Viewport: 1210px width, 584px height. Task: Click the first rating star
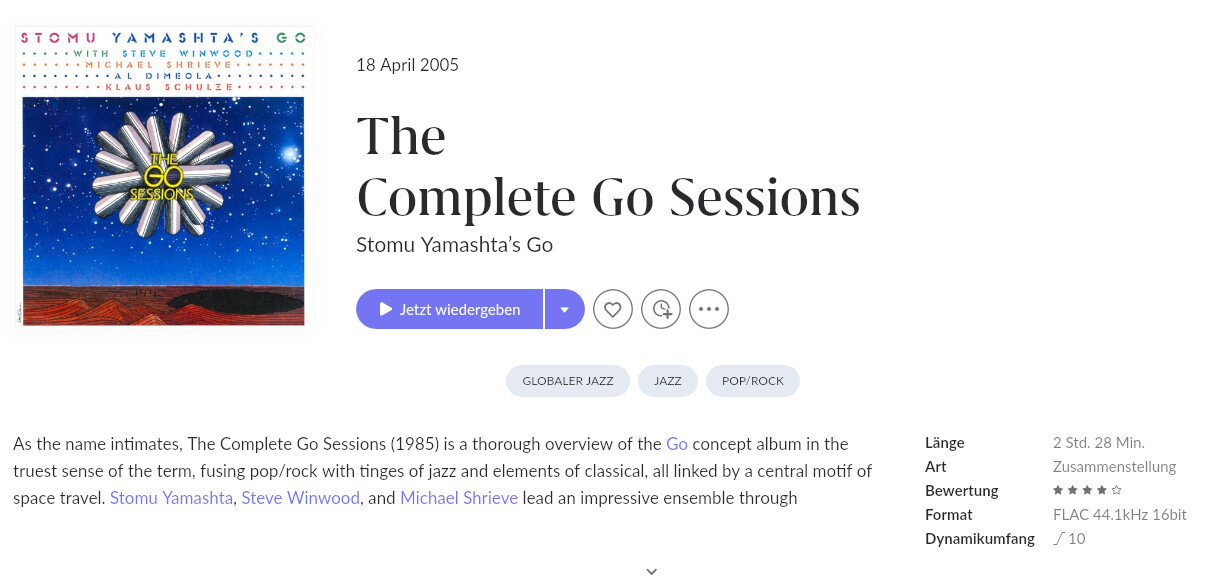(x=1058, y=491)
